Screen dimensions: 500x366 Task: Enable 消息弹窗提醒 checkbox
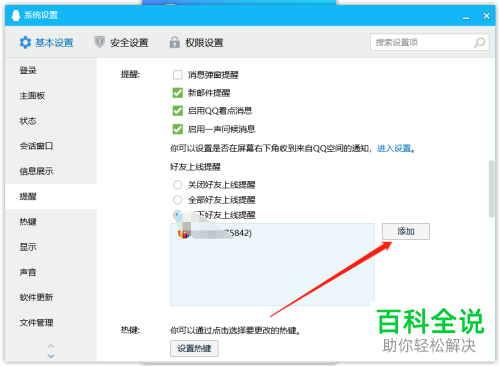[x=178, y=75]
